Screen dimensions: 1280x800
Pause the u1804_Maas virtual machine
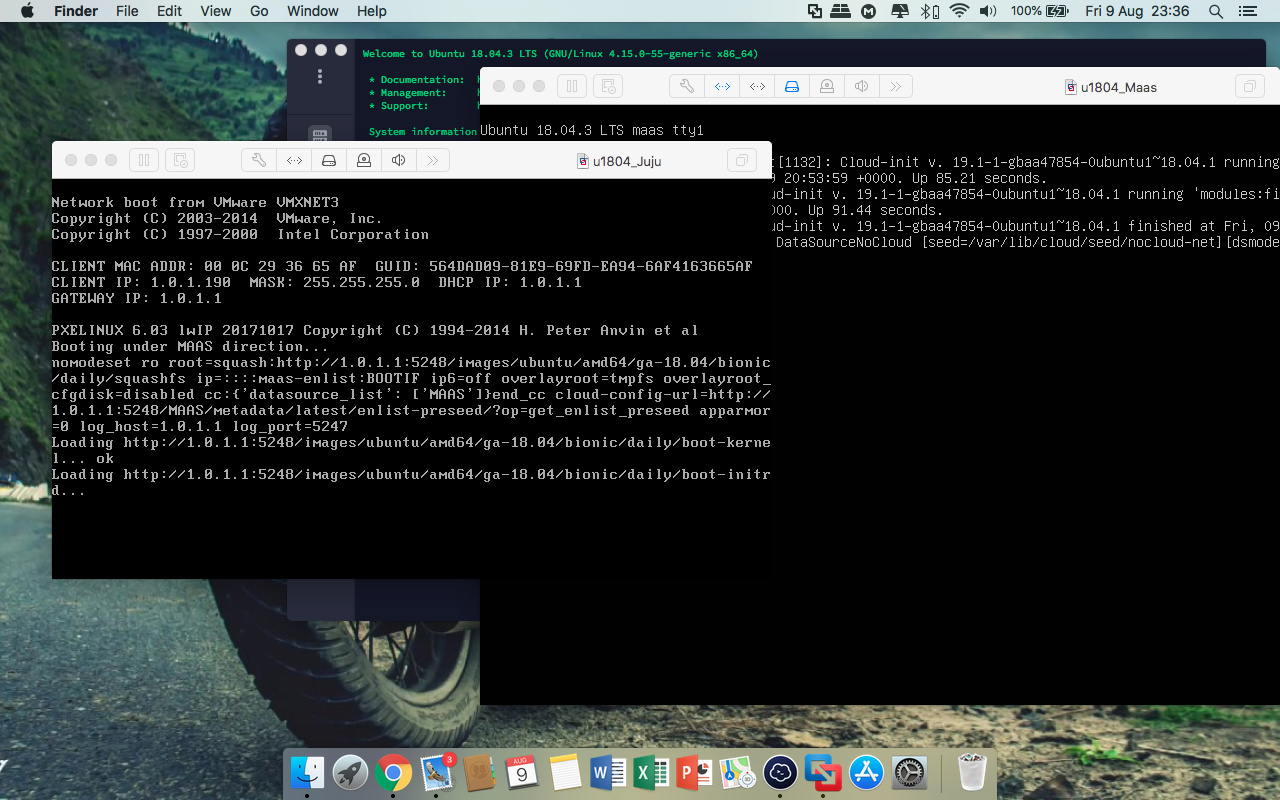(x=572, y=87)
